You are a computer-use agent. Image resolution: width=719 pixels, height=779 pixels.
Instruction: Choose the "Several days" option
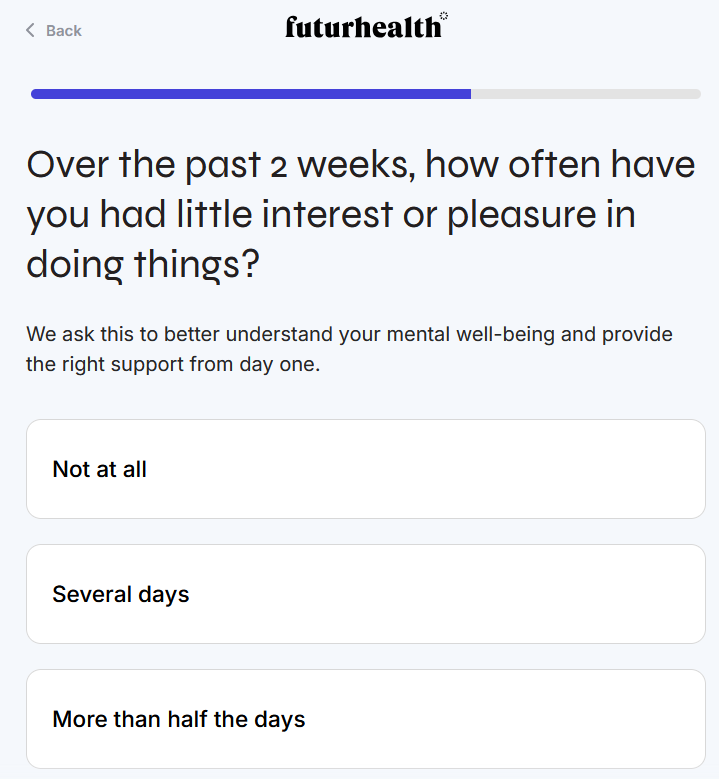[x=365, y=594]
